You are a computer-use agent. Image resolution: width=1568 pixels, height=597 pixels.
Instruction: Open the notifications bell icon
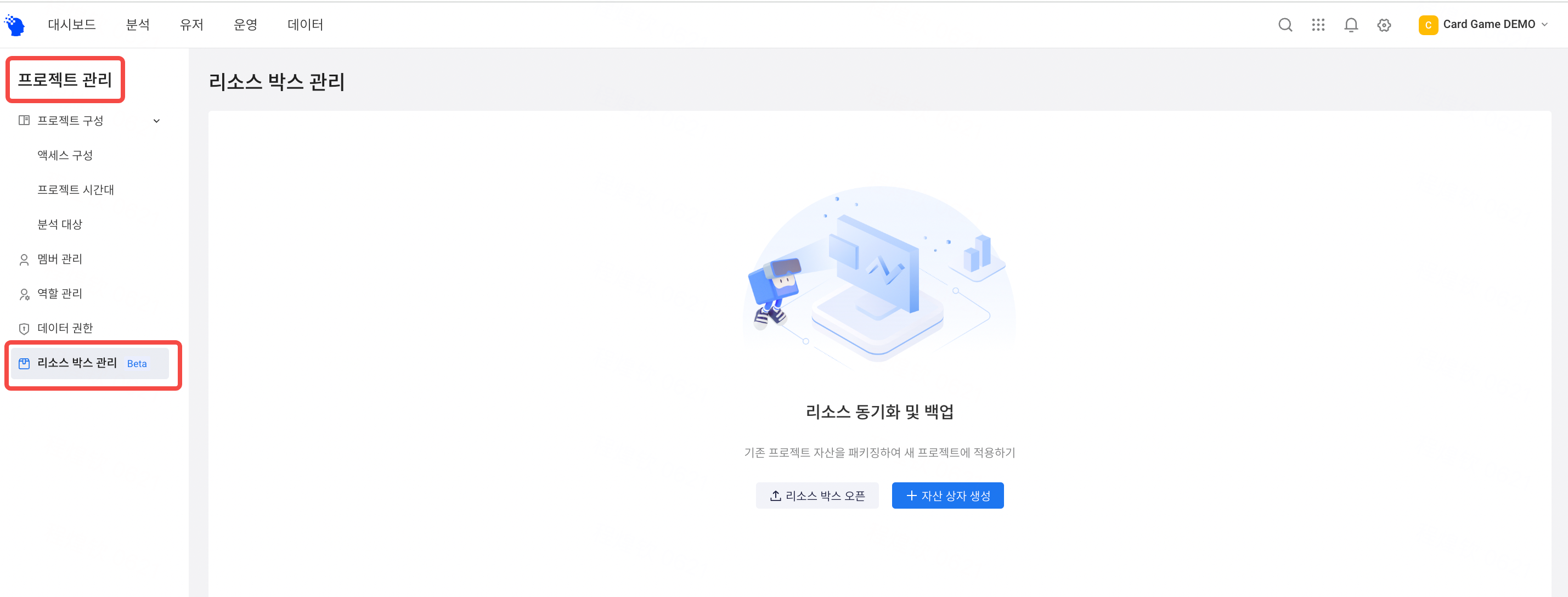click(x=1351, y=25)
